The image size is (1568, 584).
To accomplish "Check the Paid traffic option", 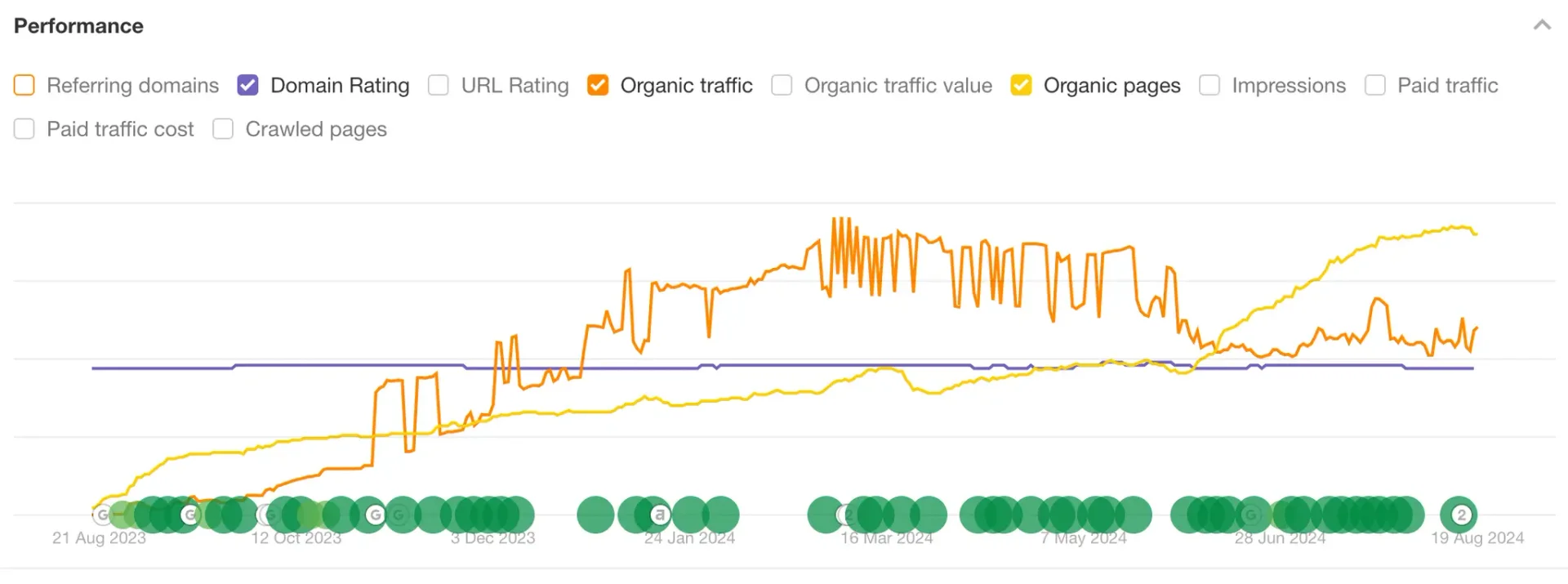I will pos(1375,85).
